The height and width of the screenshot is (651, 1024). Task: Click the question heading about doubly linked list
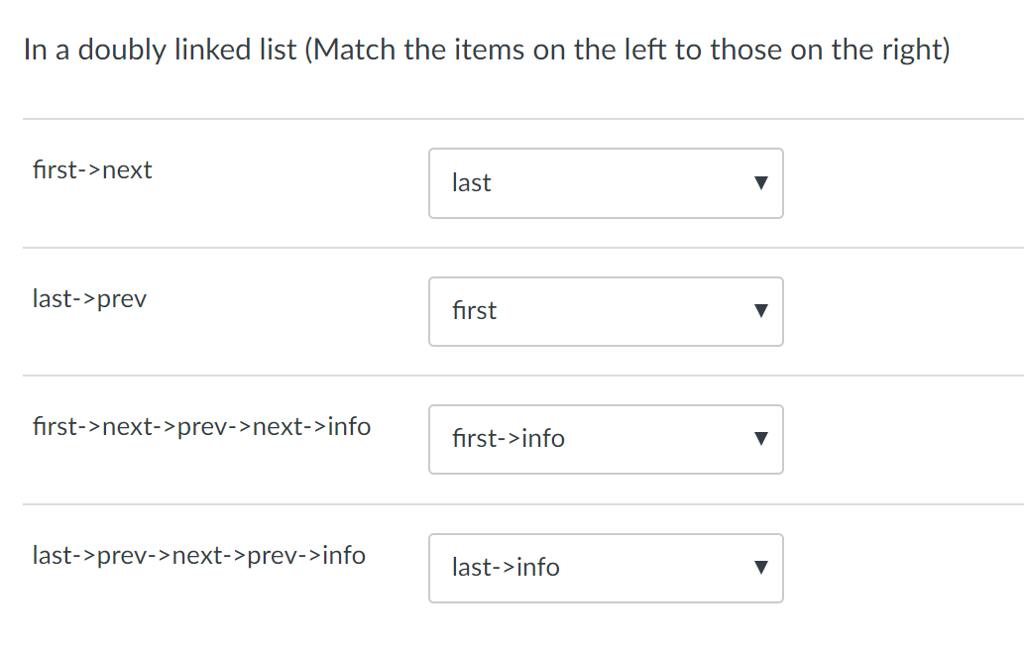pos(486,51)
